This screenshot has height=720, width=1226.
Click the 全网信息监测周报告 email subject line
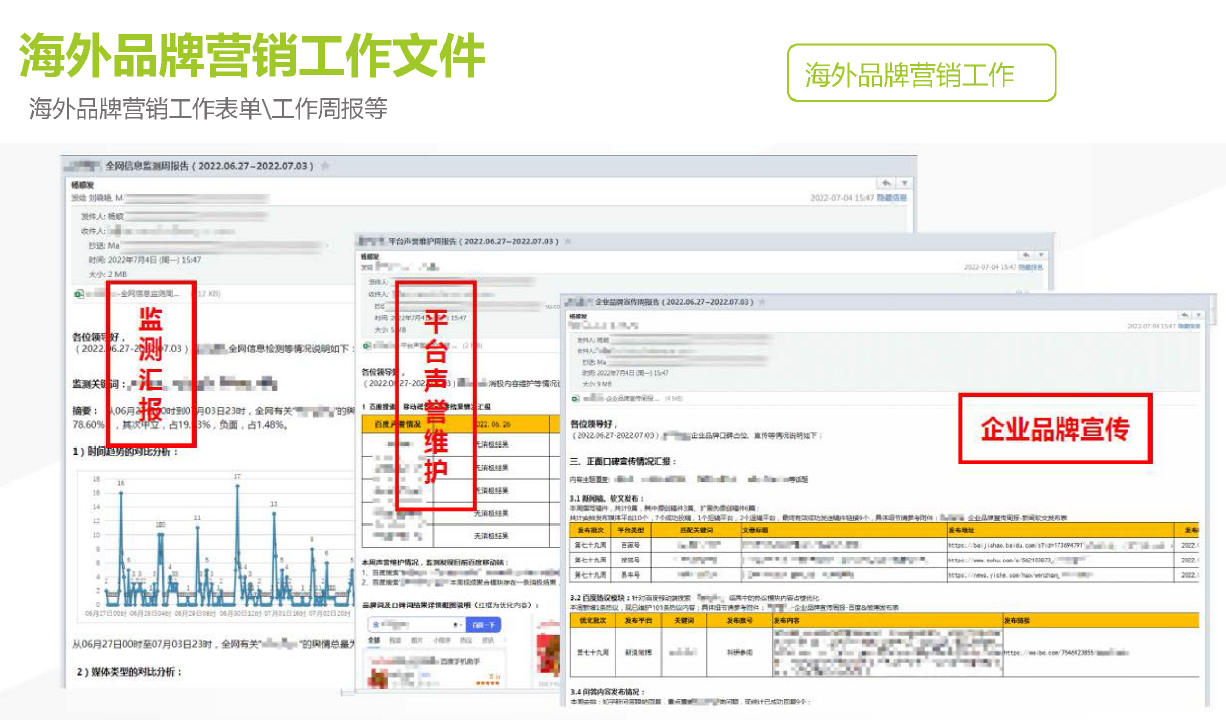point(209,165)
